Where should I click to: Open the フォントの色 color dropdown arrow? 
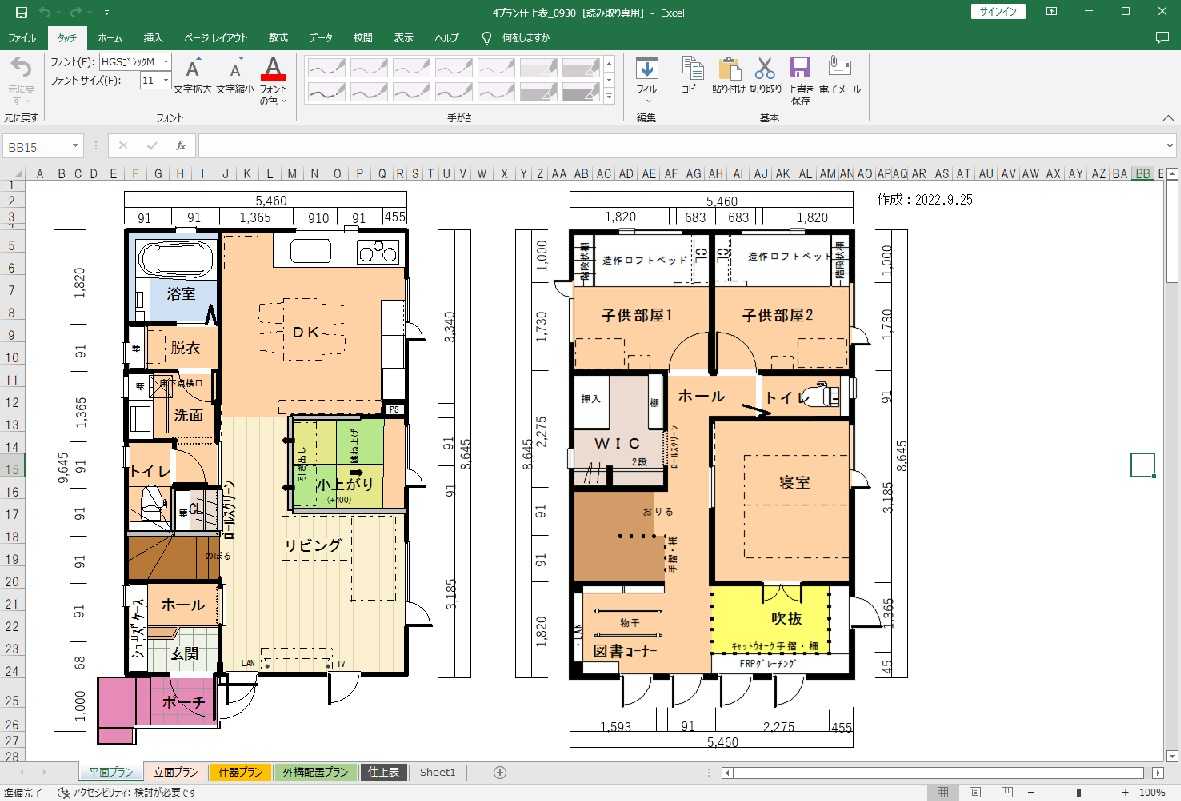point(285,101)
